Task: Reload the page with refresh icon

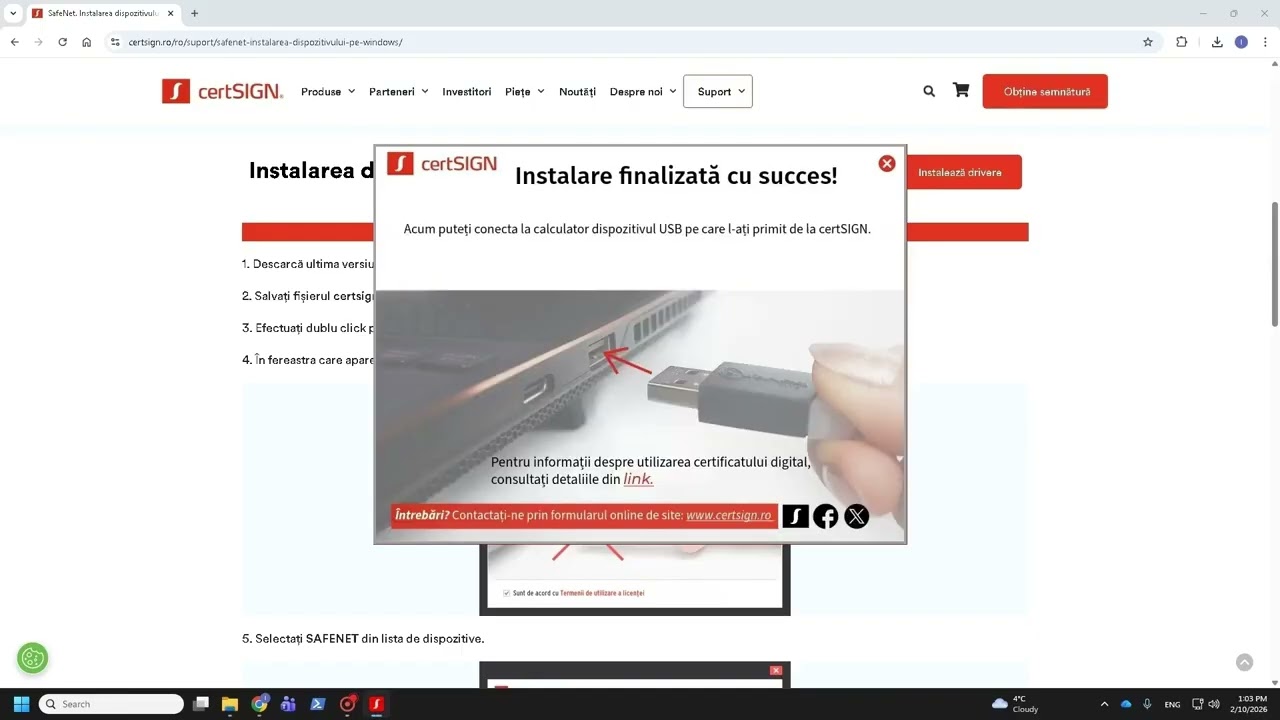Action: [62, 42]
